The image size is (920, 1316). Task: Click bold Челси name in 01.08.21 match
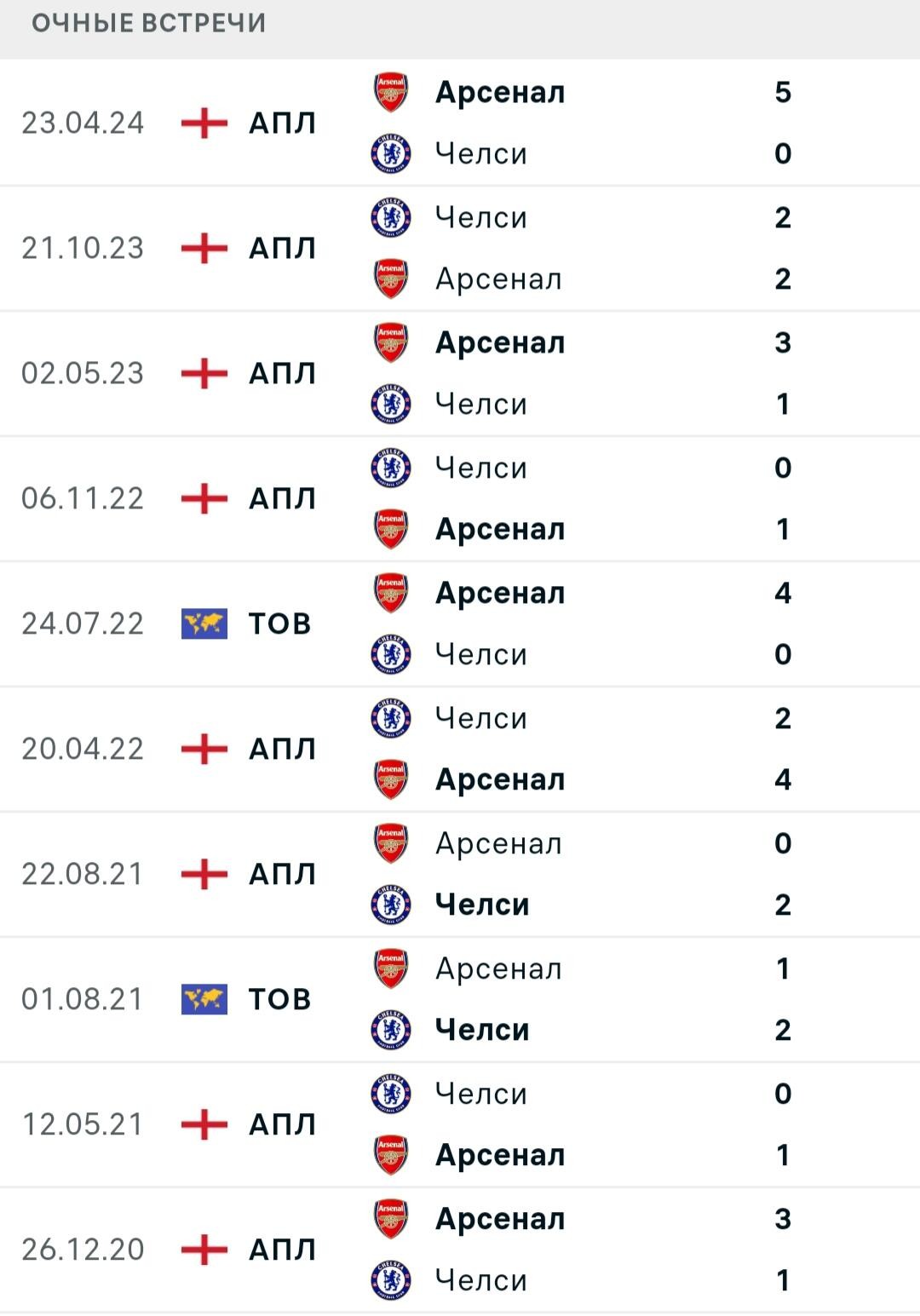[482, 1030]
